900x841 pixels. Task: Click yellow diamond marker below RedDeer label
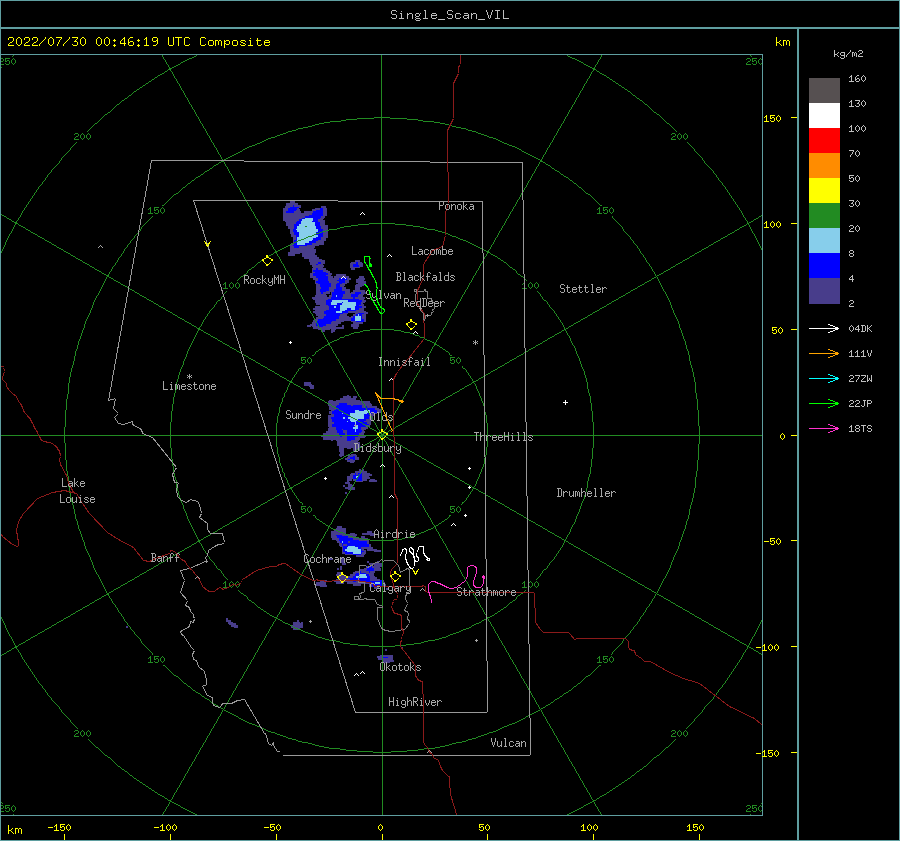point(411,325)
